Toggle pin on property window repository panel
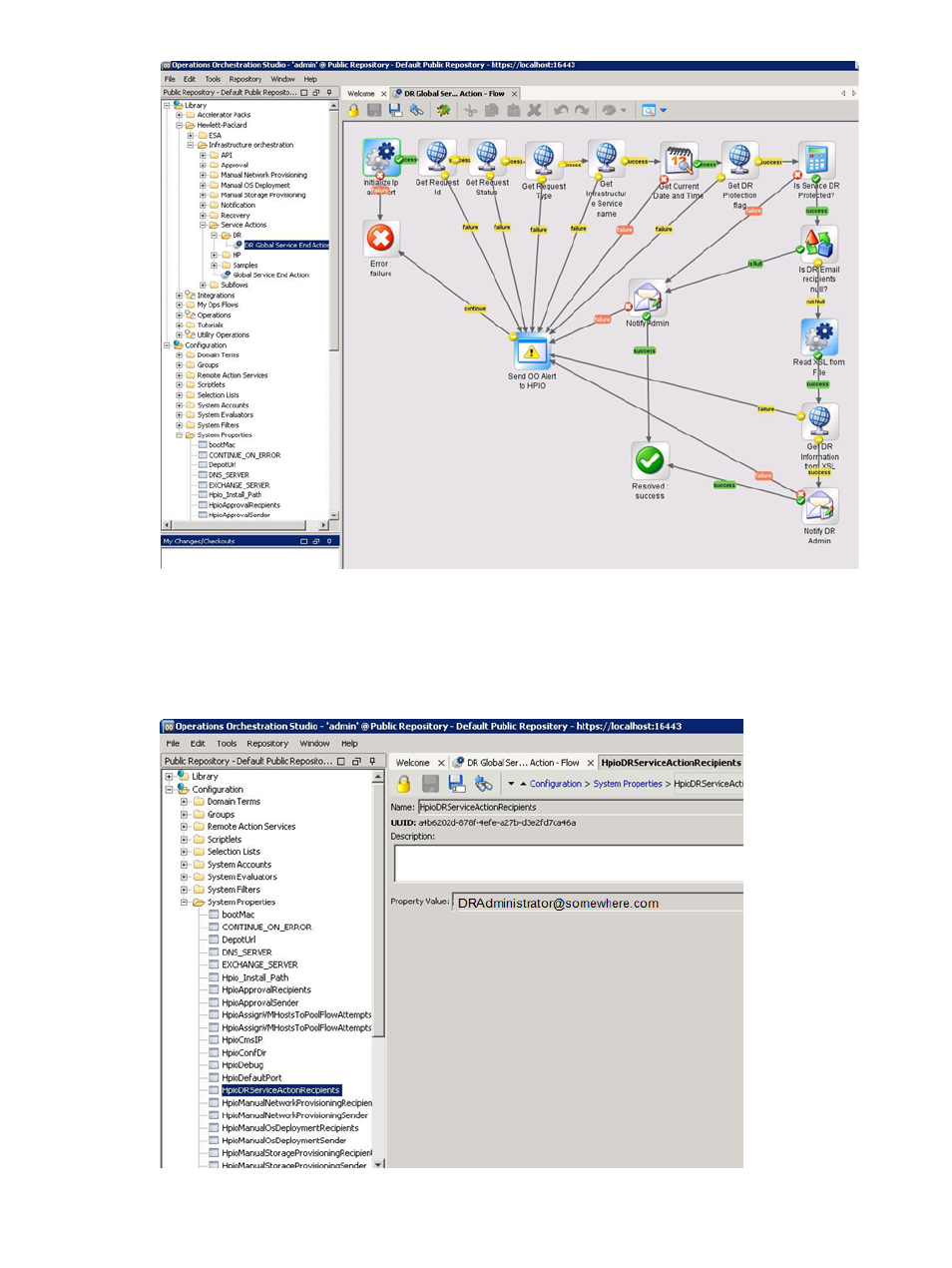Image resolution: width=952 pixels, height=1268 pixels. click(x=372, y=761)
